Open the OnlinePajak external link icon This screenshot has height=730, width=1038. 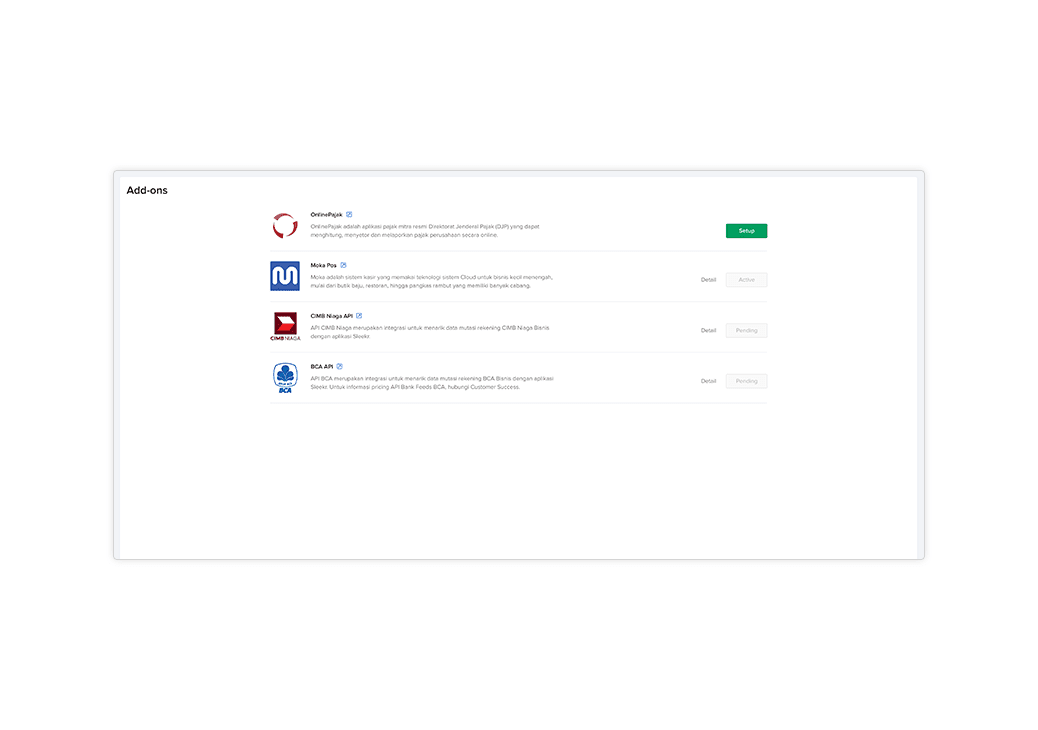pos(349,214)
